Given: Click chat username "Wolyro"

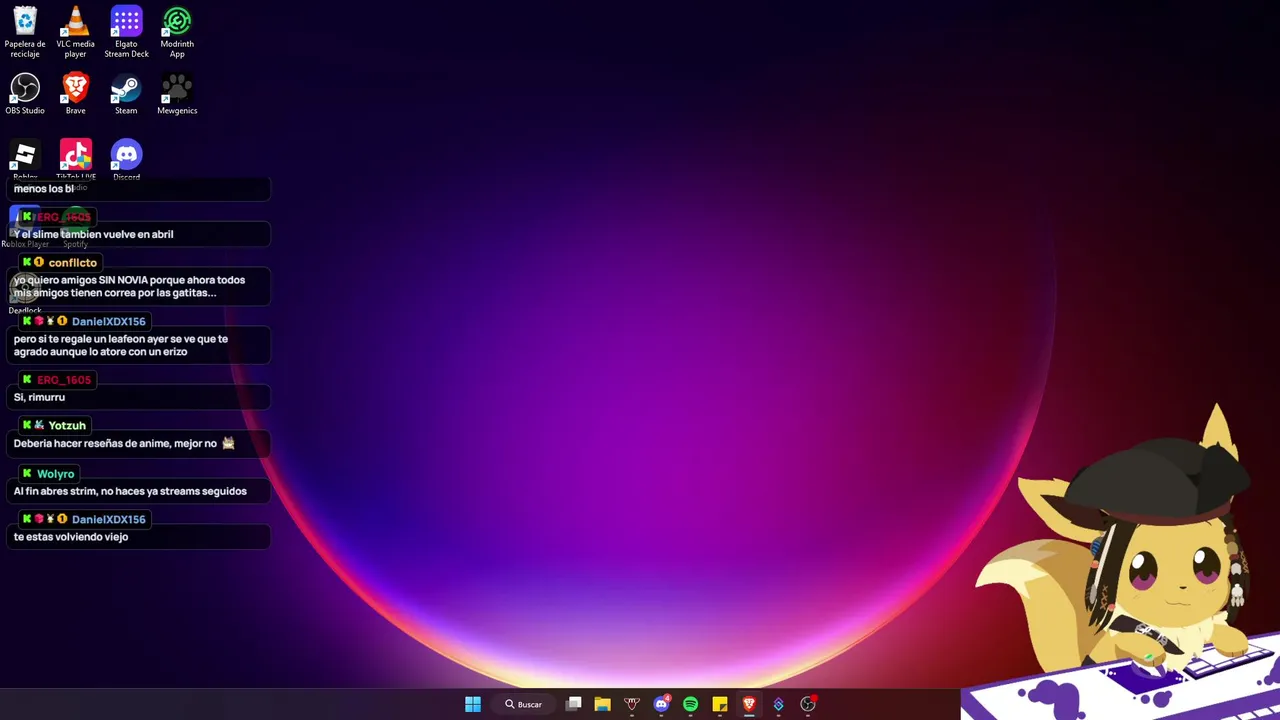Looking at the screenshot, I should (56, 474).
